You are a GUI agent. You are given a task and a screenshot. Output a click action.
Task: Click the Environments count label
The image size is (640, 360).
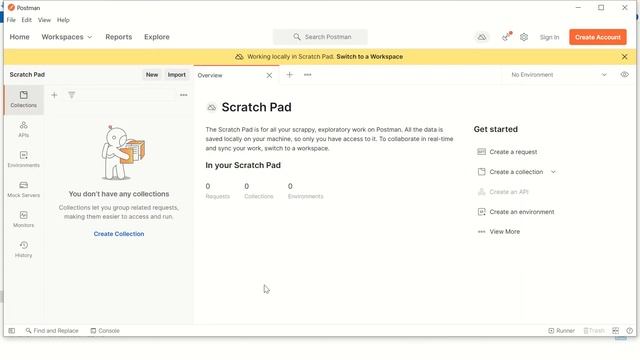pos(305,196)
